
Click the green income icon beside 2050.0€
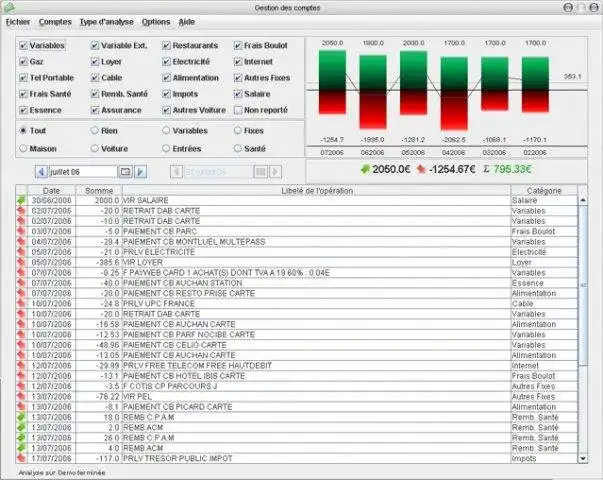point(365,169)
